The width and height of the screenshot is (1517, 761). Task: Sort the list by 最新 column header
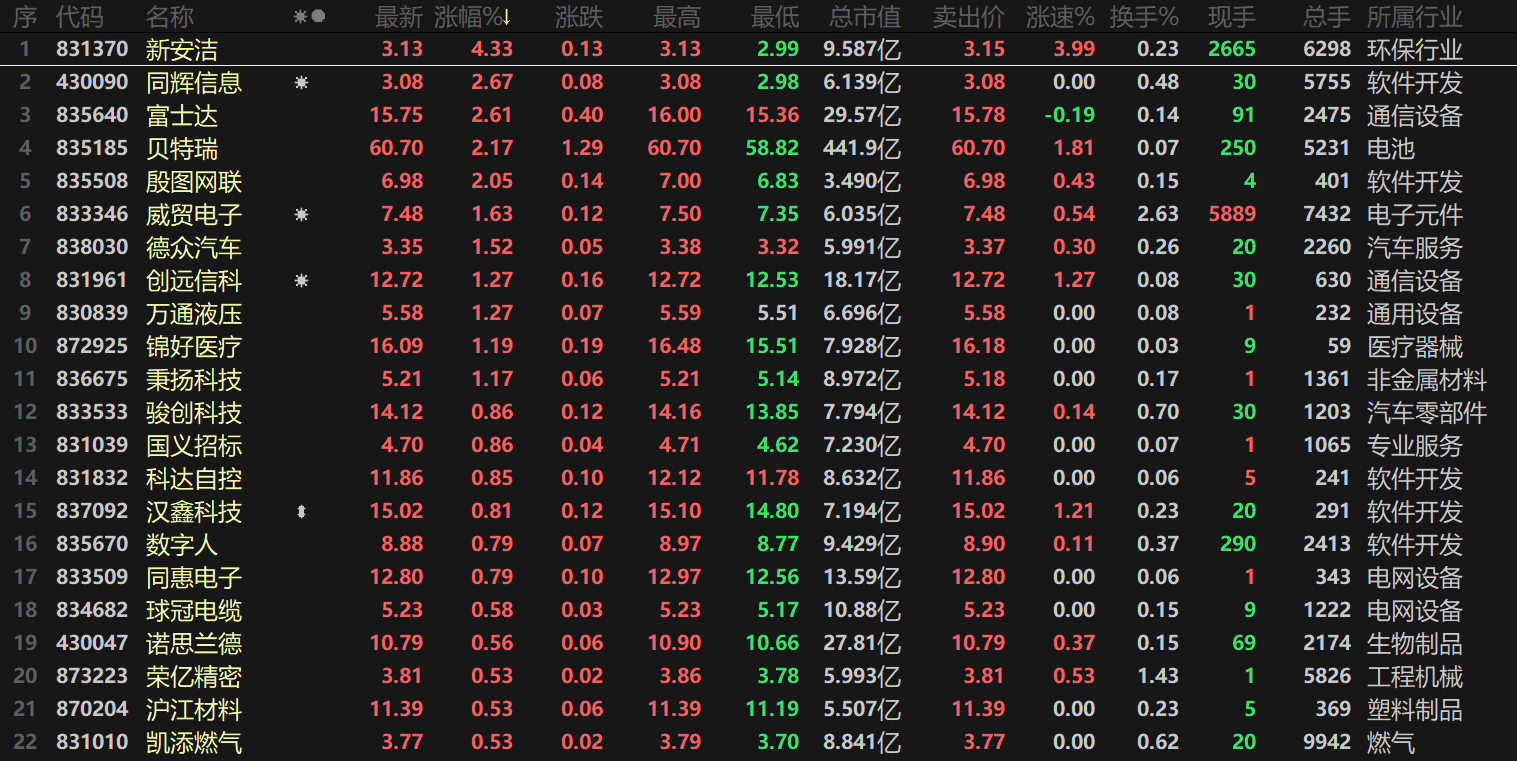398,17
